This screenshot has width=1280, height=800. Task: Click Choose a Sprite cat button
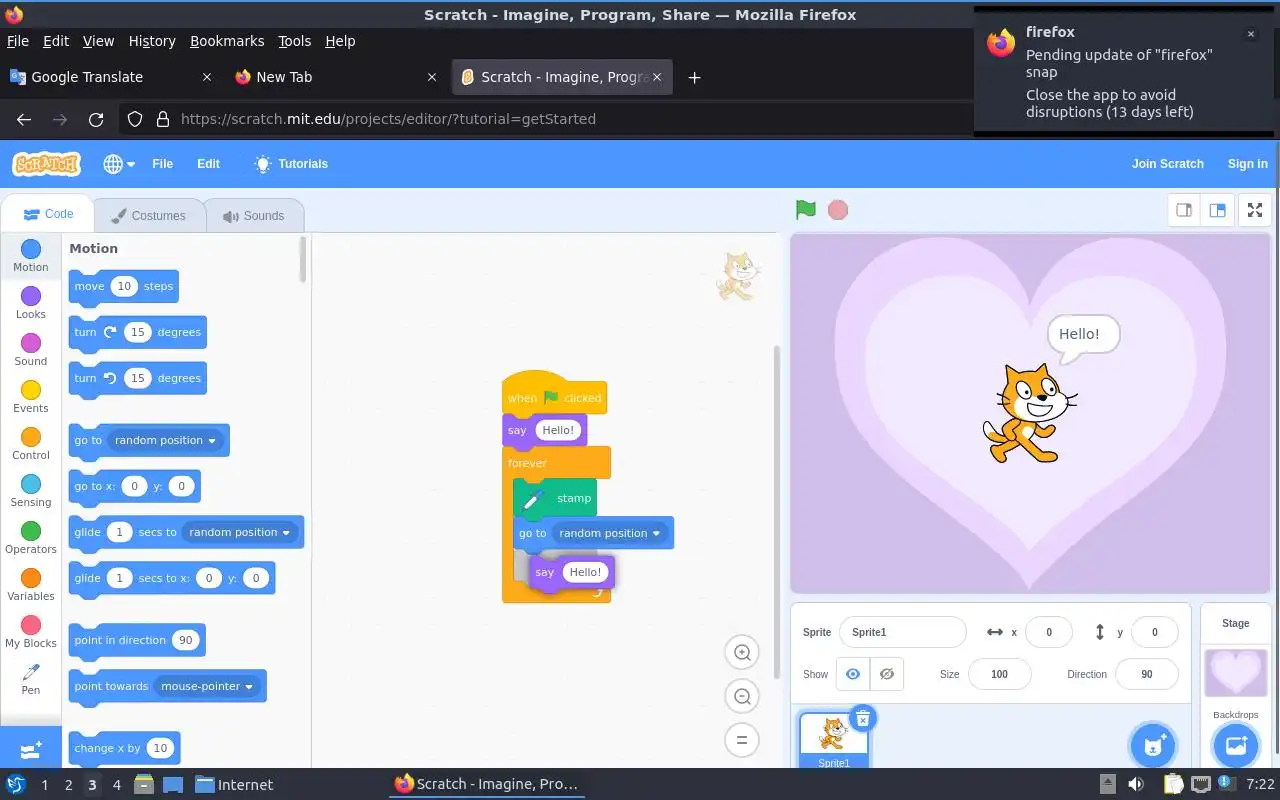tap(1153, 746)
